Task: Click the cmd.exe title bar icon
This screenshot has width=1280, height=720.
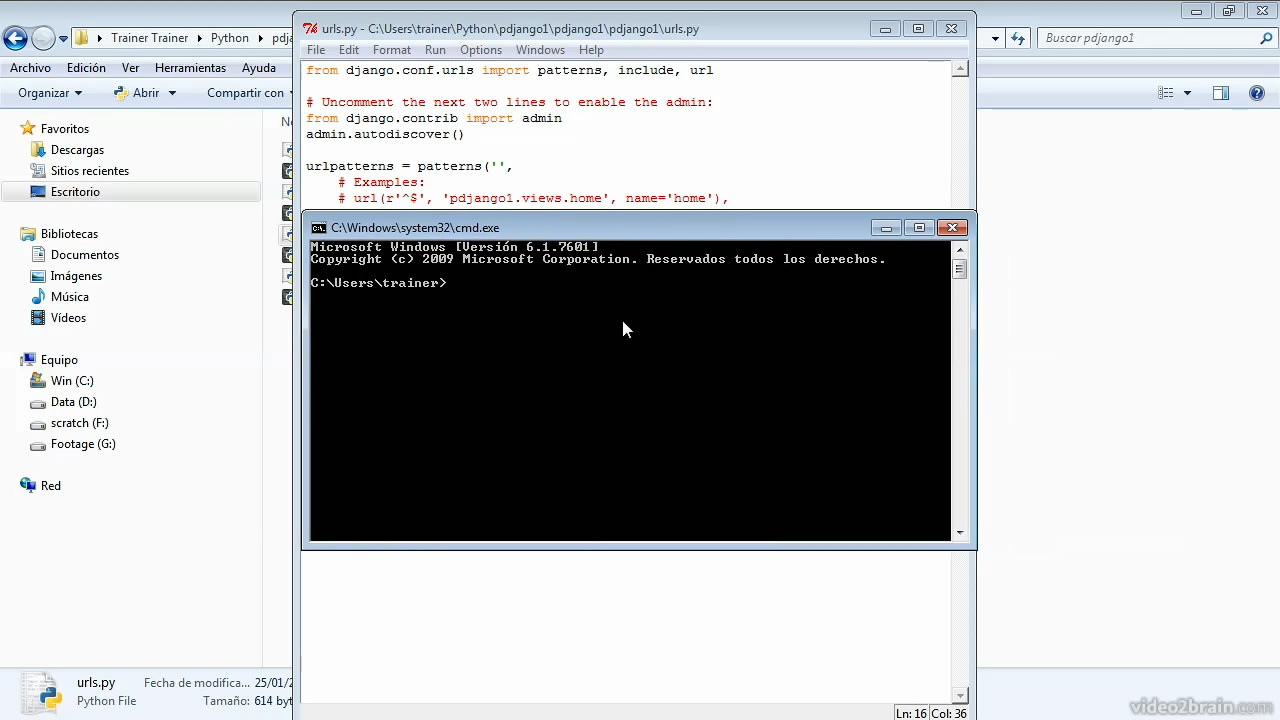Action: pos(319,228)
